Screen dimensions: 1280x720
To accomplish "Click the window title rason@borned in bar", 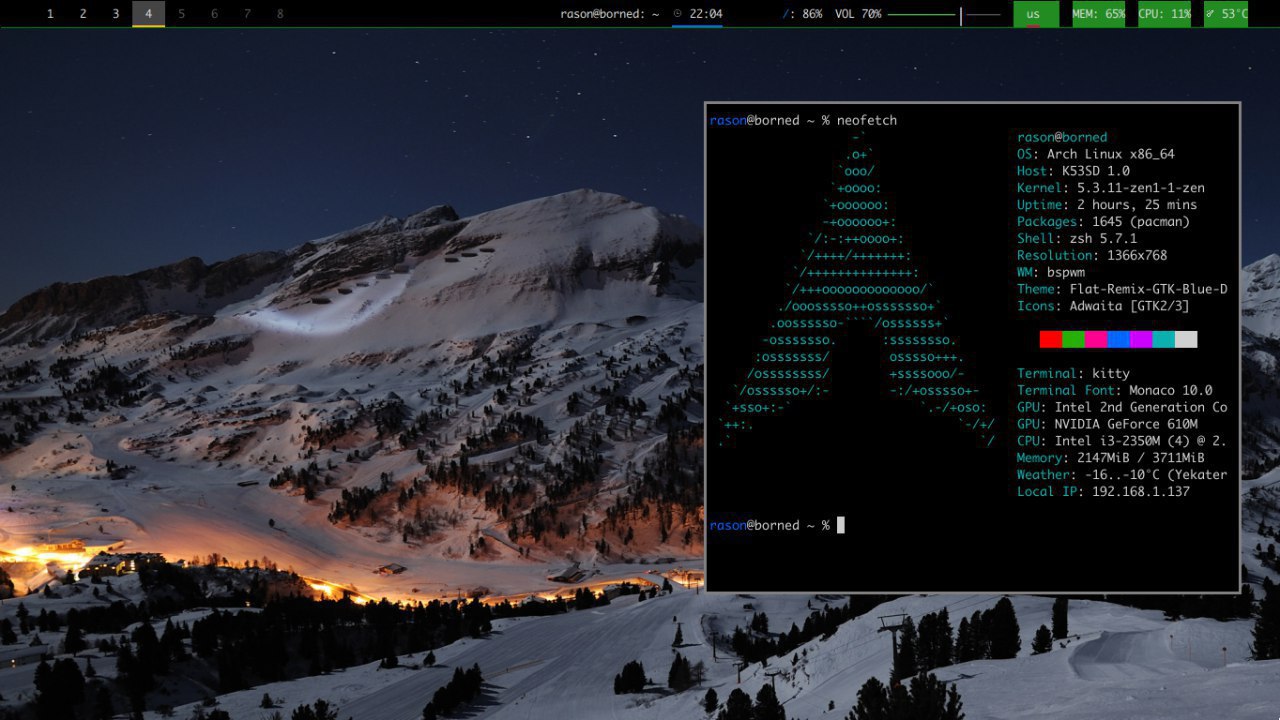I will coord(609,14).
